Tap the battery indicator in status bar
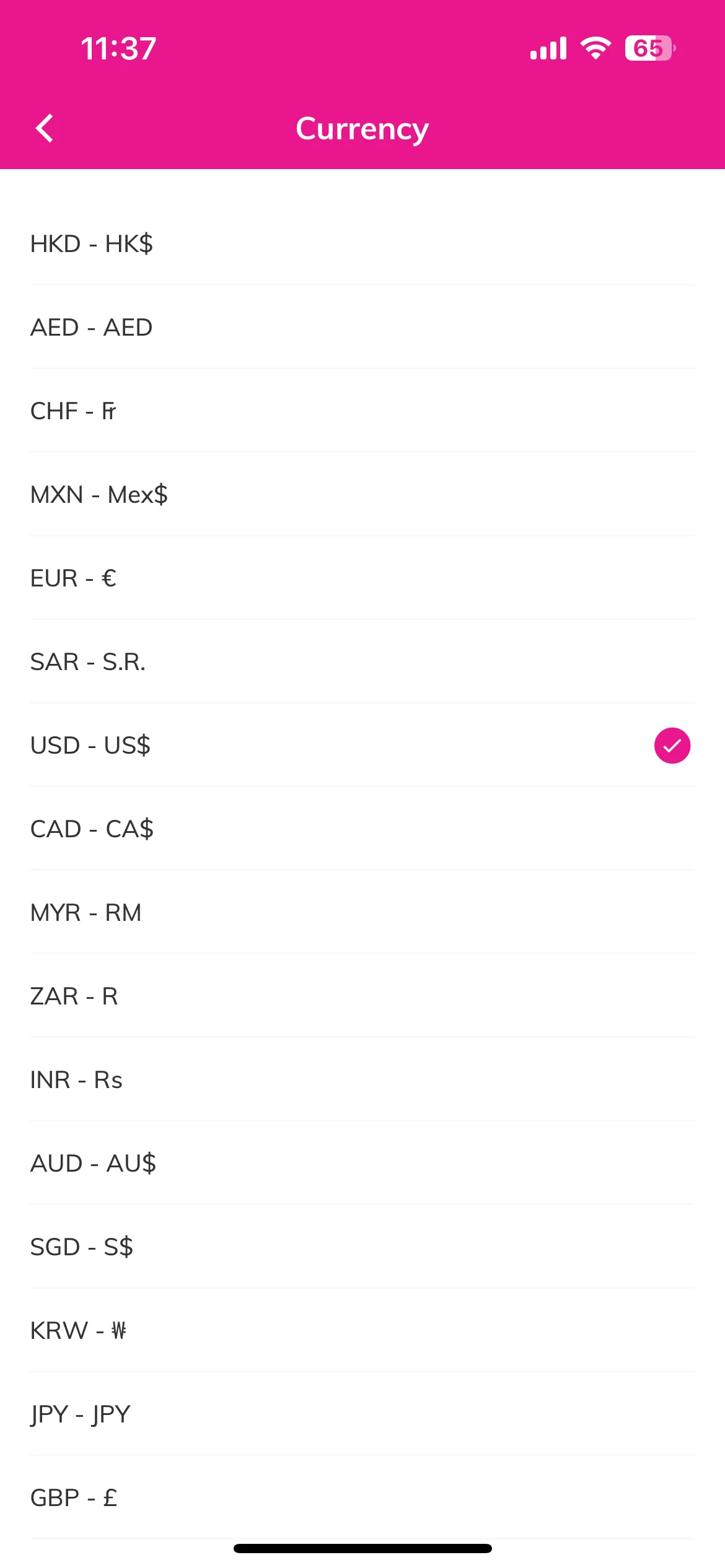Viewport: 725px width, 1568px height. (x=649, y=48)
